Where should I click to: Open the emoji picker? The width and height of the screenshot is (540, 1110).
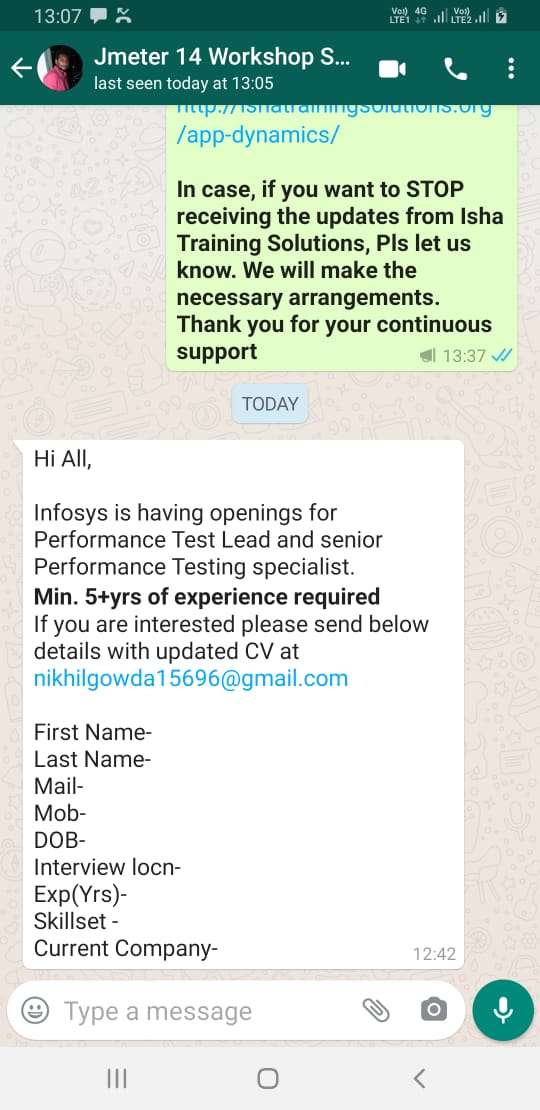coord(35,1010)
